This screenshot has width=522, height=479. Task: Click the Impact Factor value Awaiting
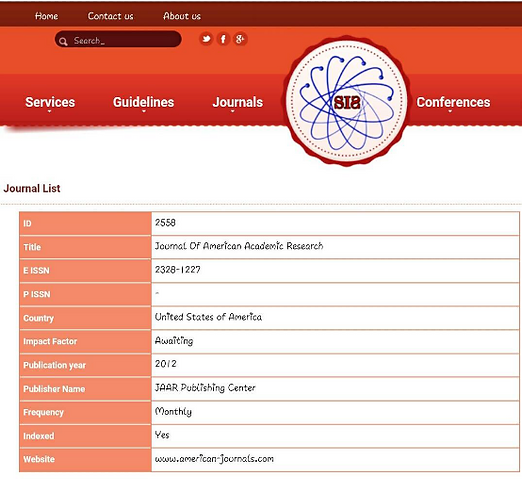(x=174, y=341)
